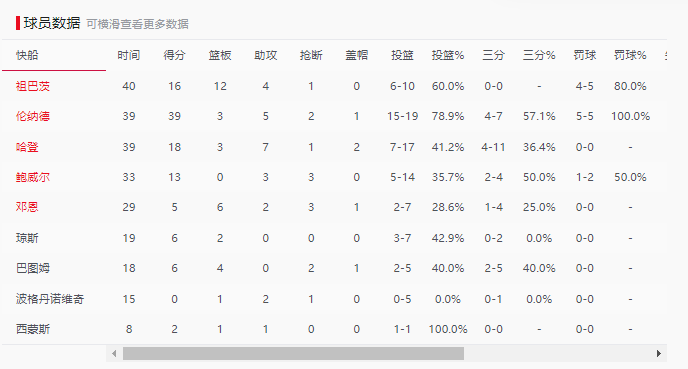Click the right scroll arrow of the table
The width and height of the screenshot is (688, 369).
pyautogui.click(x=659, y=354)
